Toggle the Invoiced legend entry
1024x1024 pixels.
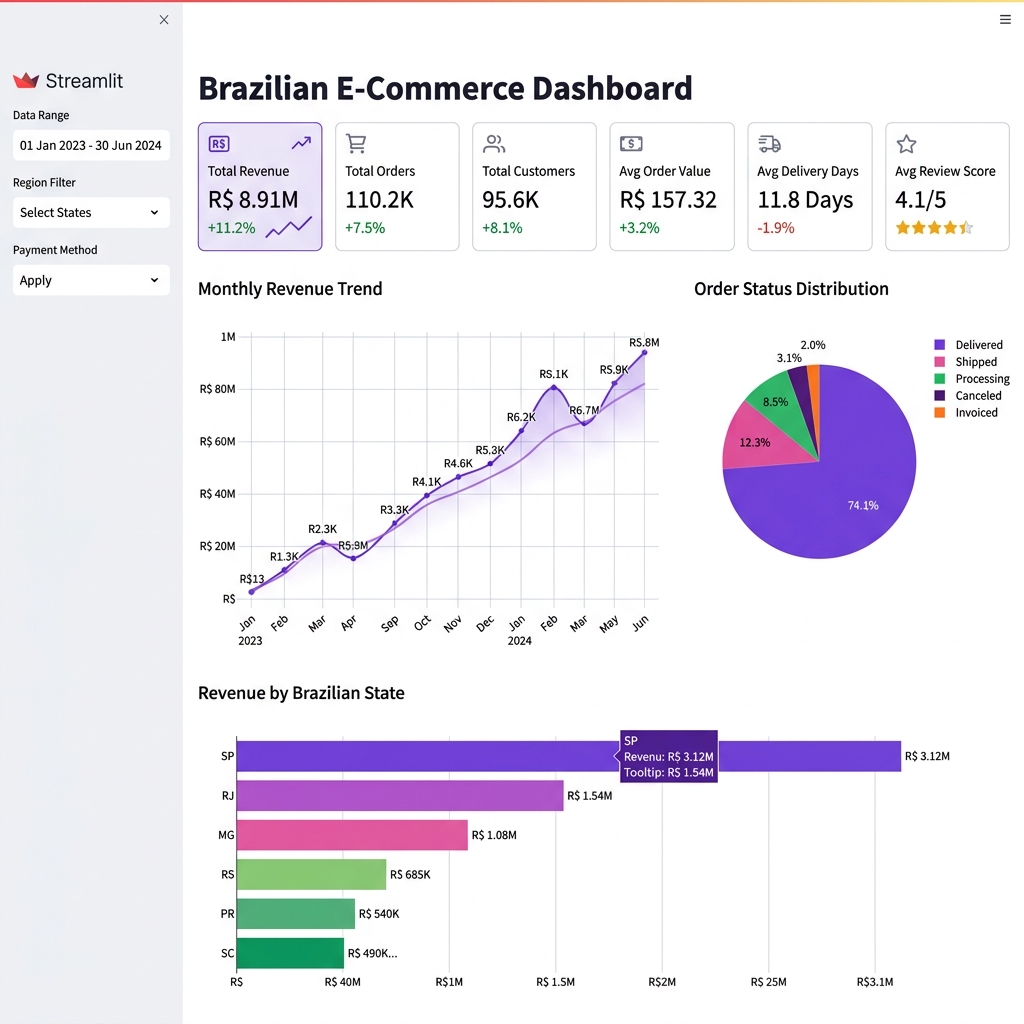(967, 413)
